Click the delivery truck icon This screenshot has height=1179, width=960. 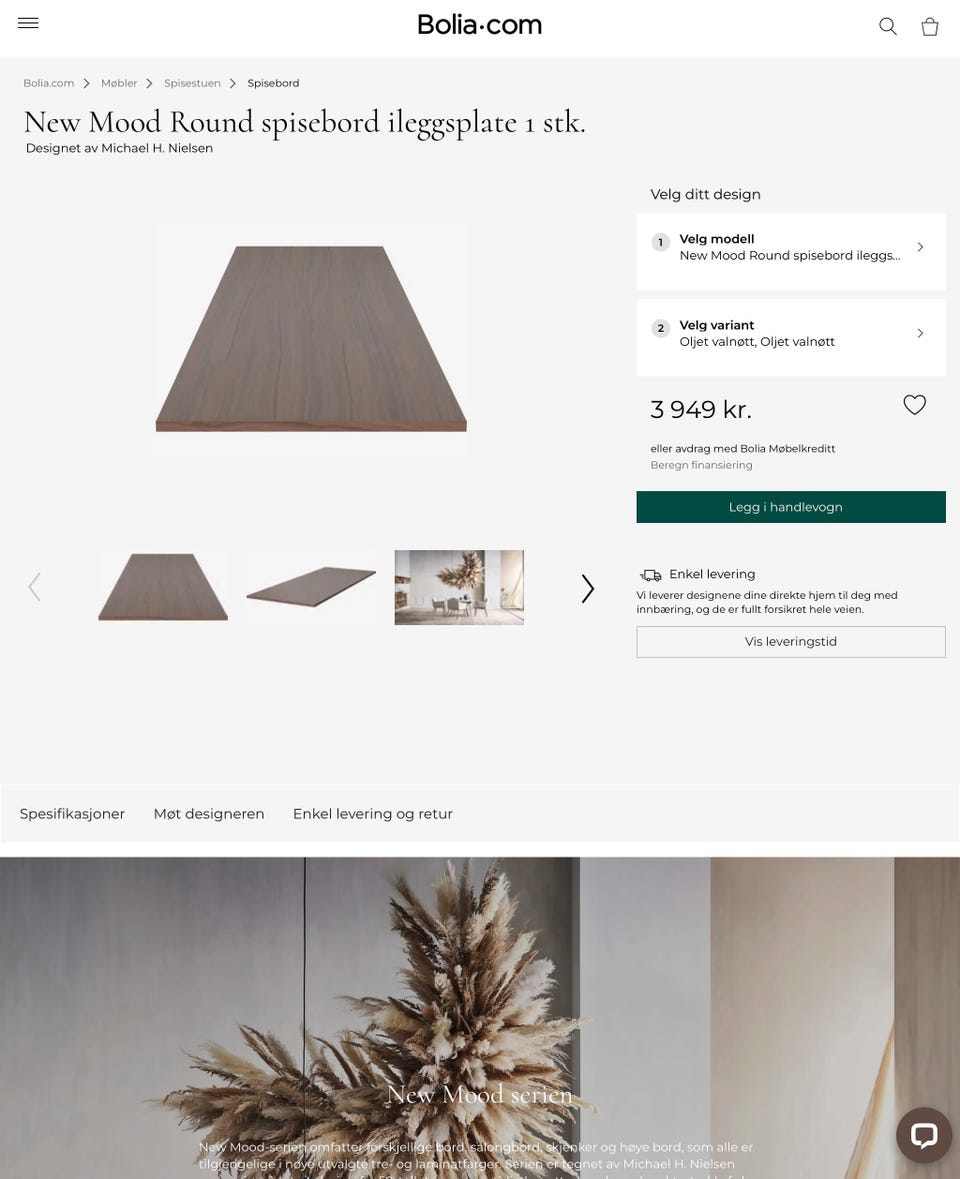click(650, 575)
